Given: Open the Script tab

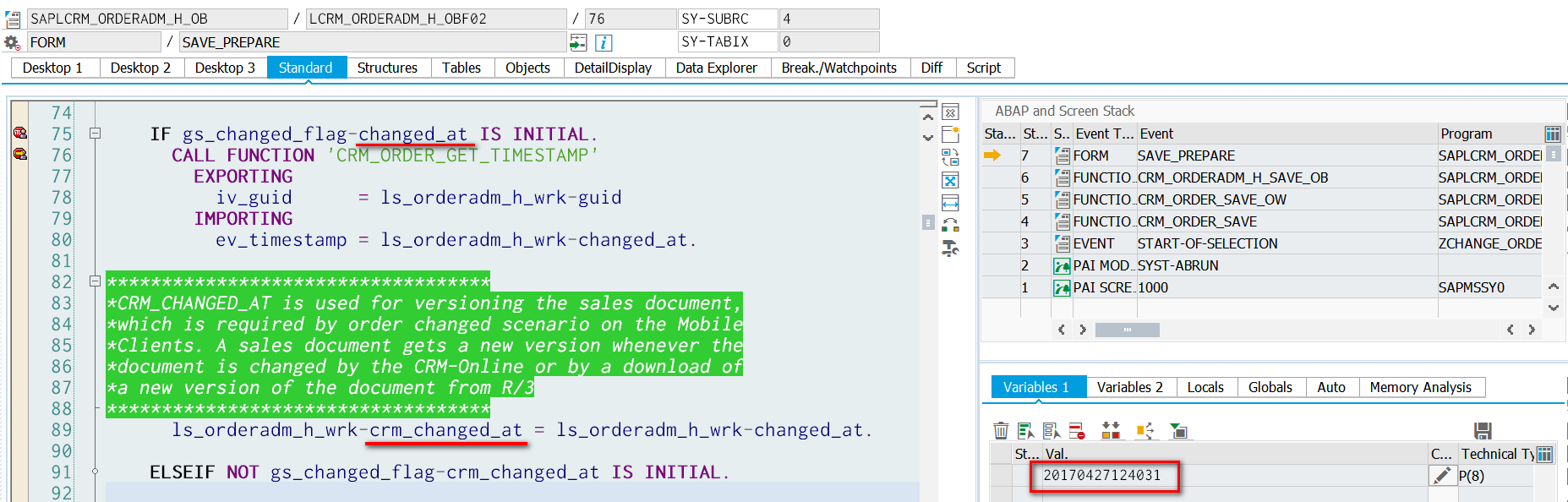Looking at the screenshot, I should coord(984,68).
